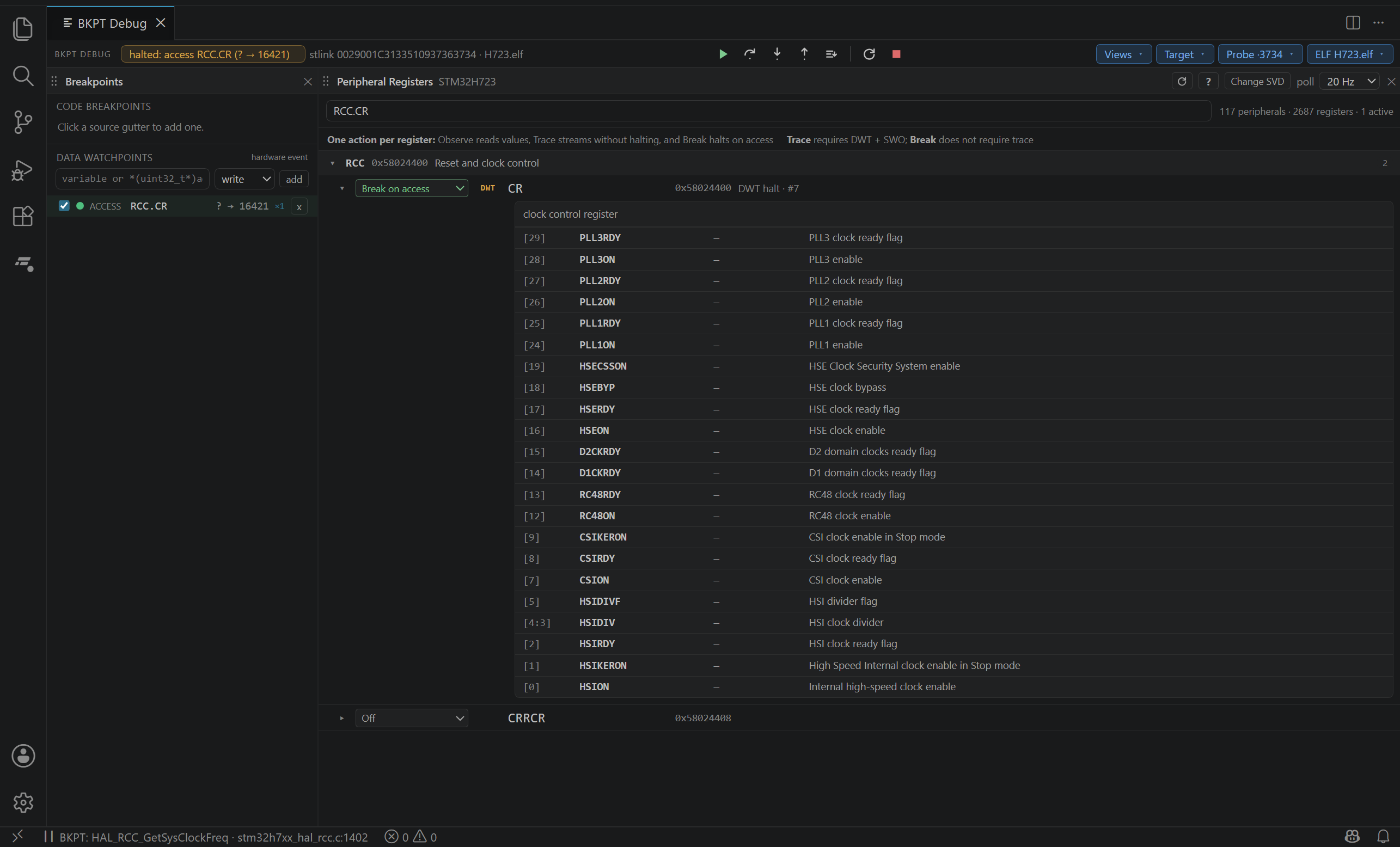Toggle the RCC.CR watchpoint checkbox
This screenshot has height=847, width=1400.
coord(64,206)
